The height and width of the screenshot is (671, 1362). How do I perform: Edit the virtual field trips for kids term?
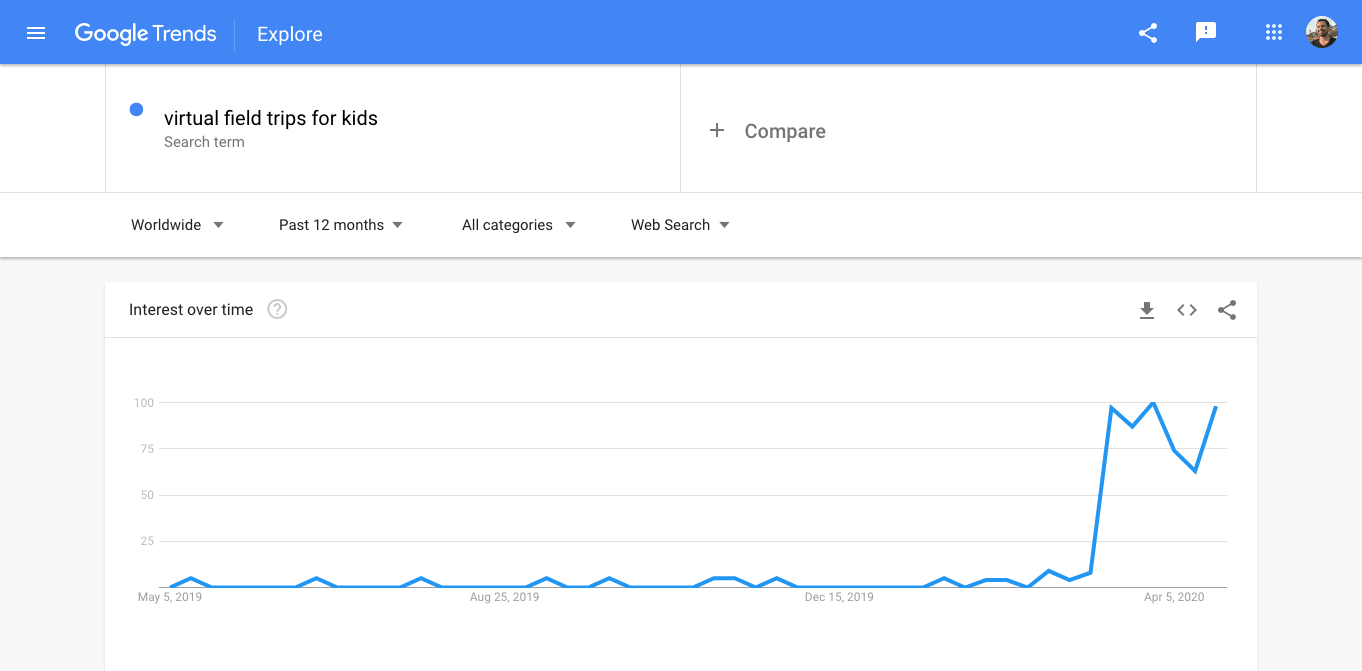271,118
